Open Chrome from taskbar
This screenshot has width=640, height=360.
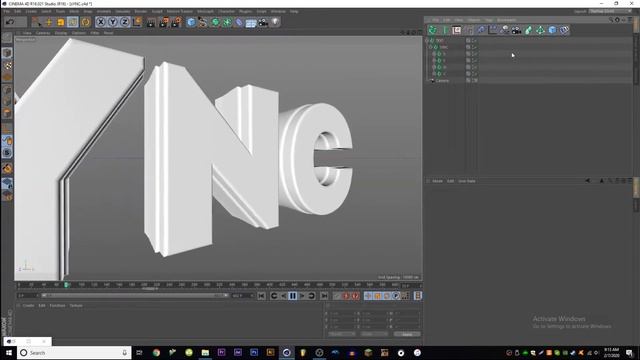156,353
